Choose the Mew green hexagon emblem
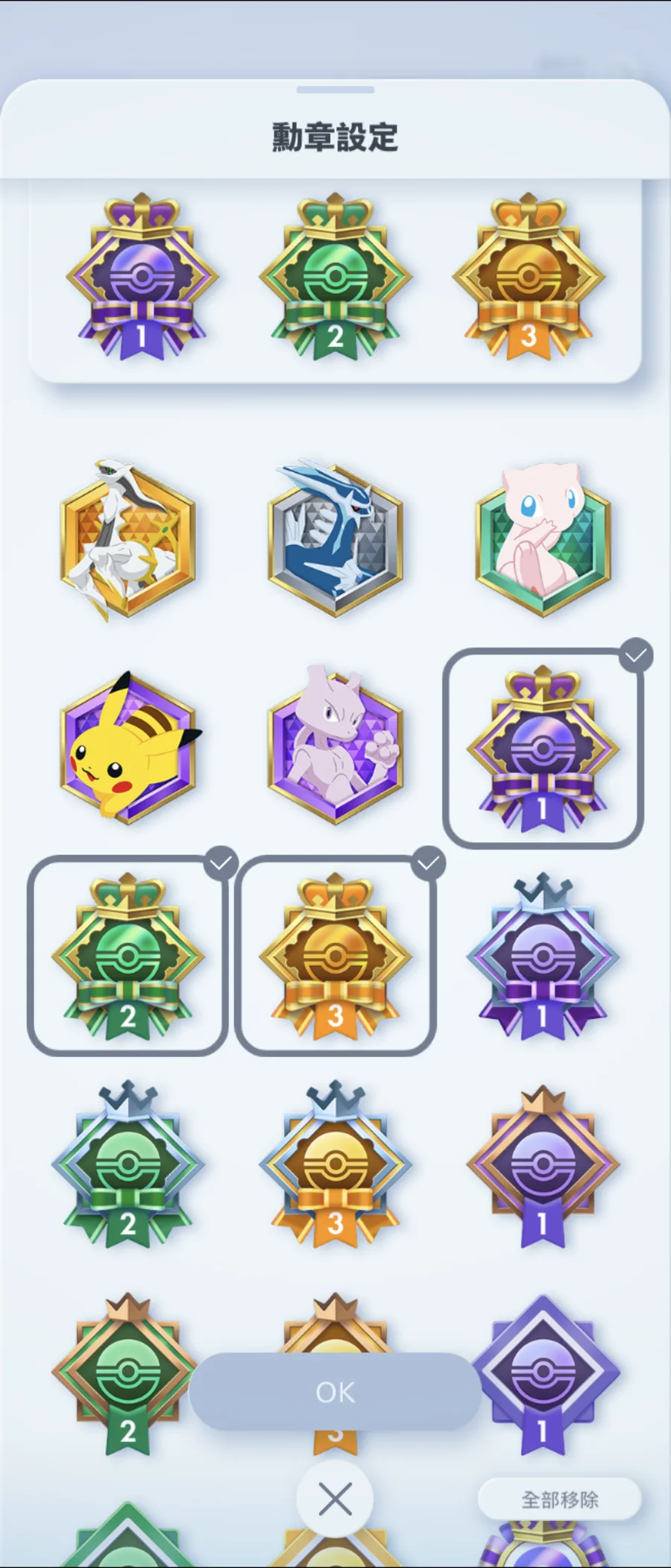Viewport: 671px width, 1568px height. tap(543, 540)
